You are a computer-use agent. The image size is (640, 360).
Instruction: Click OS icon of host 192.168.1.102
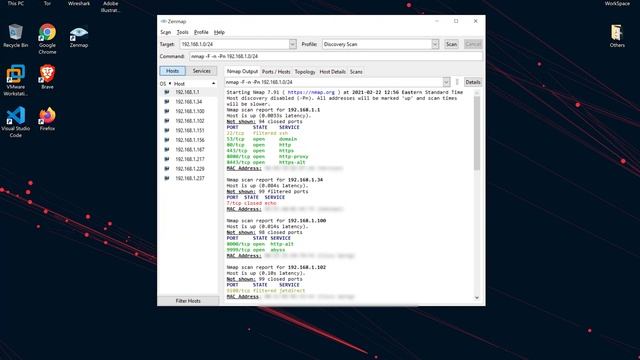(x=167, y=121)
